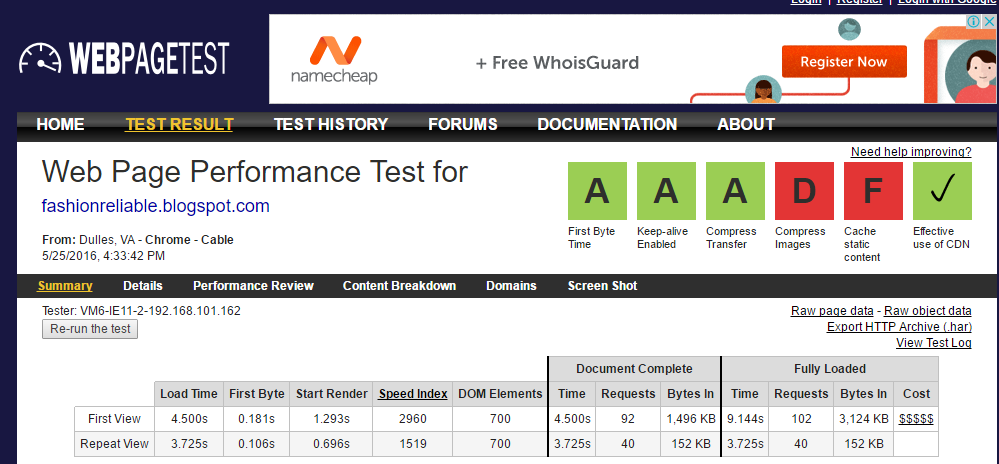Open the HOME menu item
999x464 pixels.
tap(60, 124)
